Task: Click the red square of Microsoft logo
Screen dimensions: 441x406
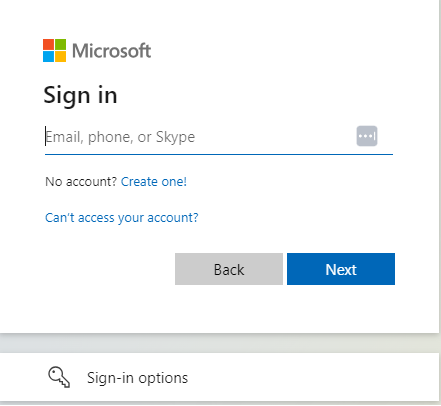Action: pos(48,44)
